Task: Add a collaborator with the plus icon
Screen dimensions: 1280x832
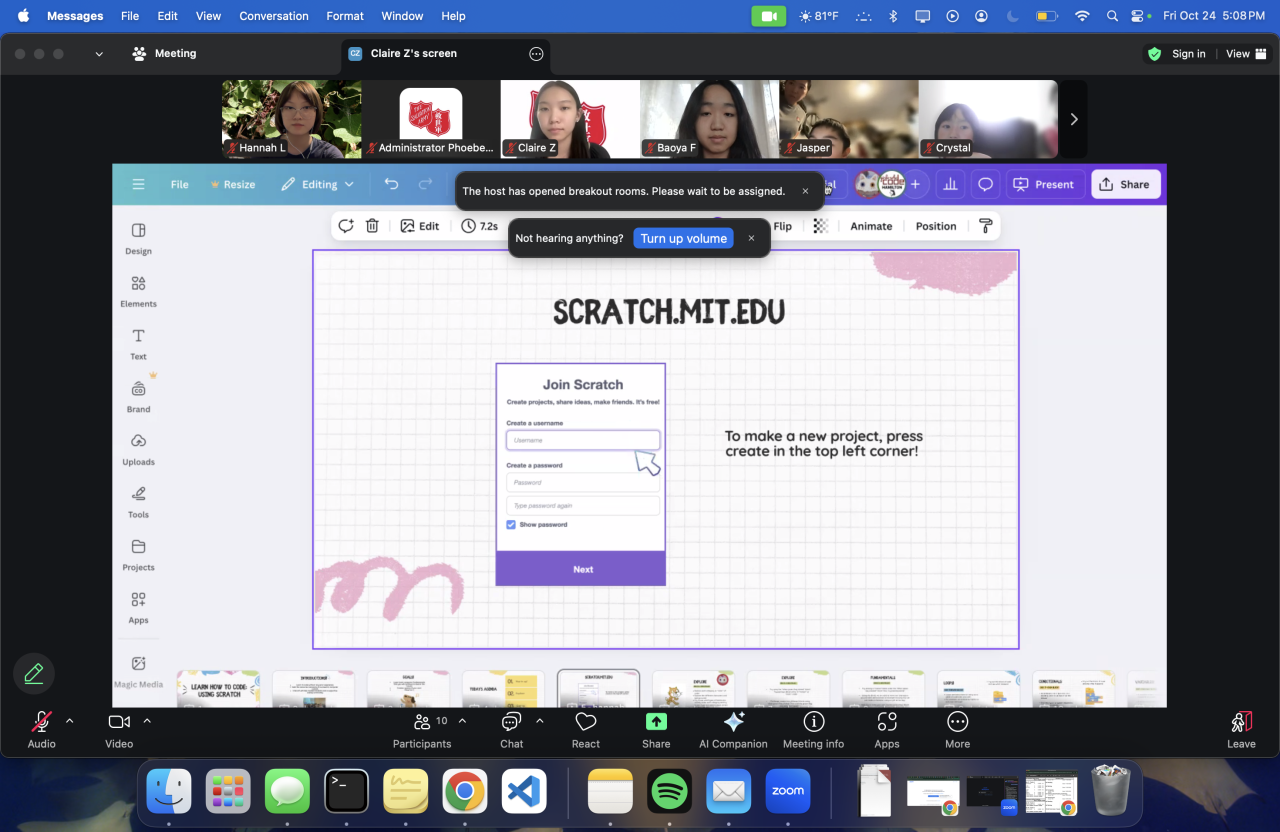Action: coord(915,184)
